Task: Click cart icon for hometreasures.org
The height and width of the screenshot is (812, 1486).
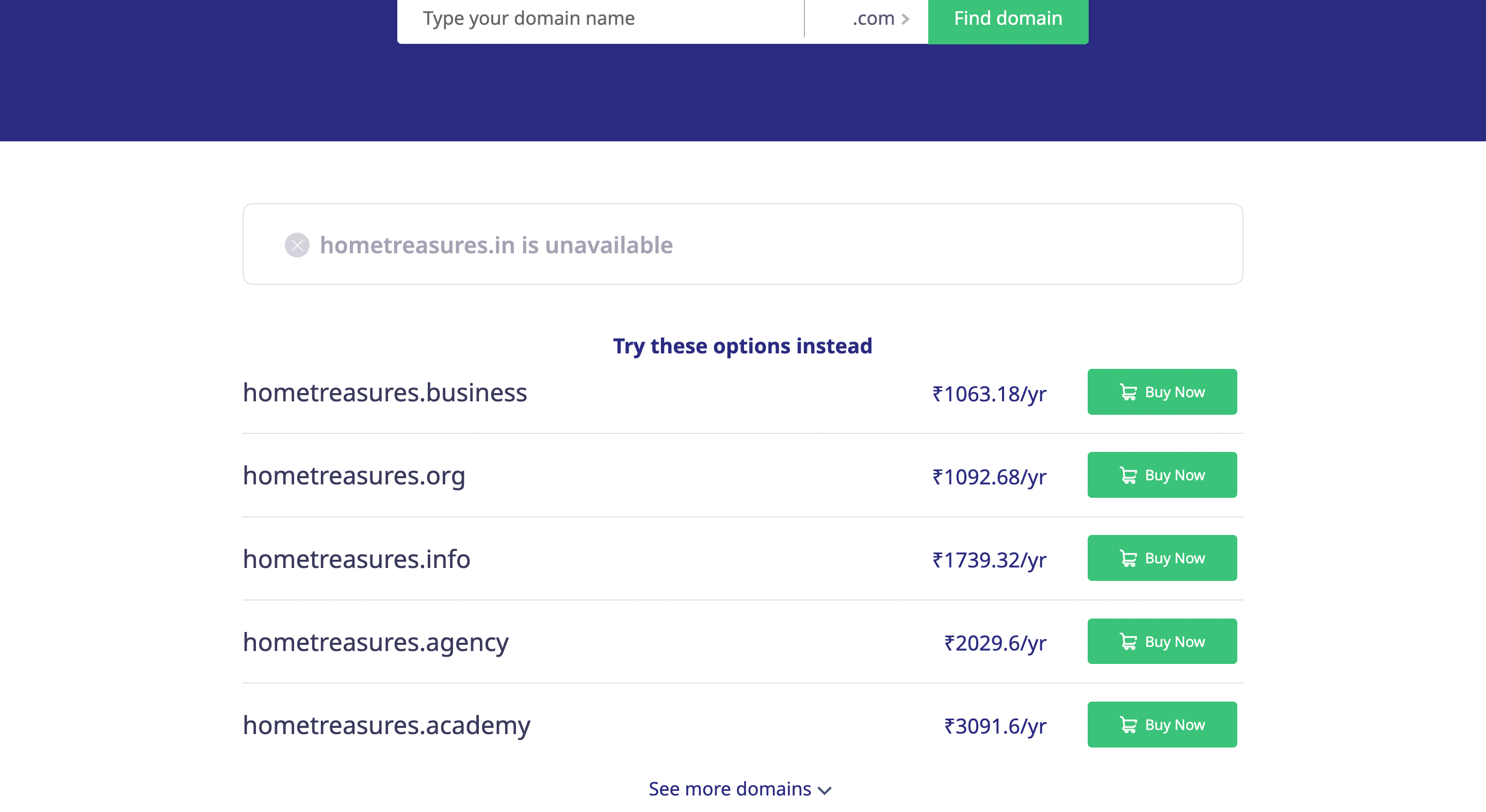Action: tap(1128, 475)
